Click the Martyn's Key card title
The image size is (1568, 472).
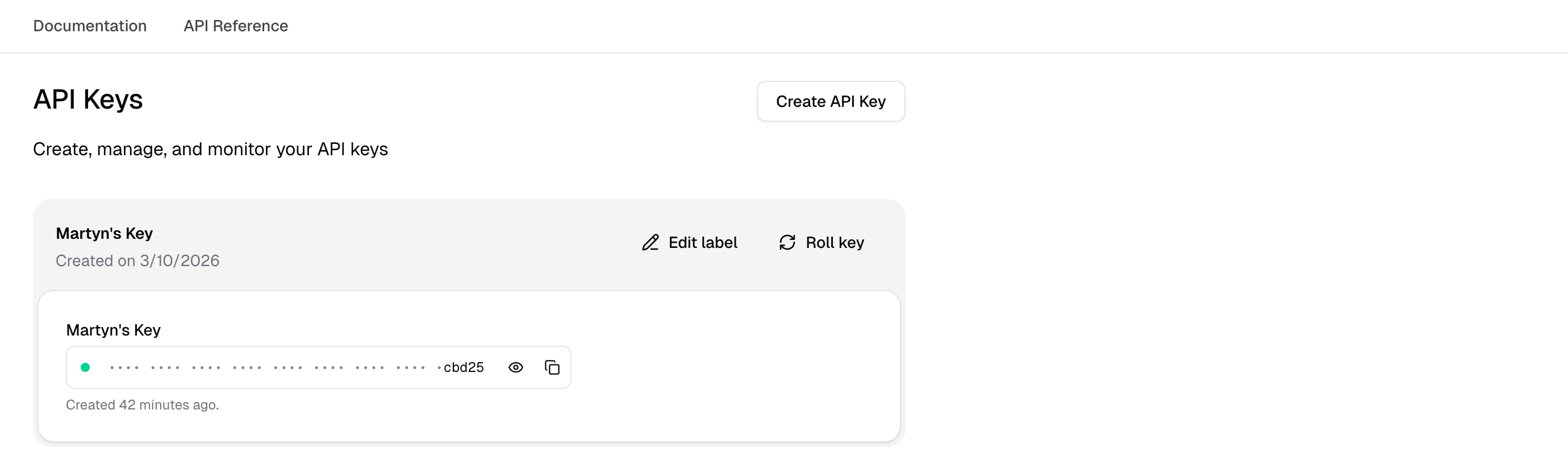point(104,233)
